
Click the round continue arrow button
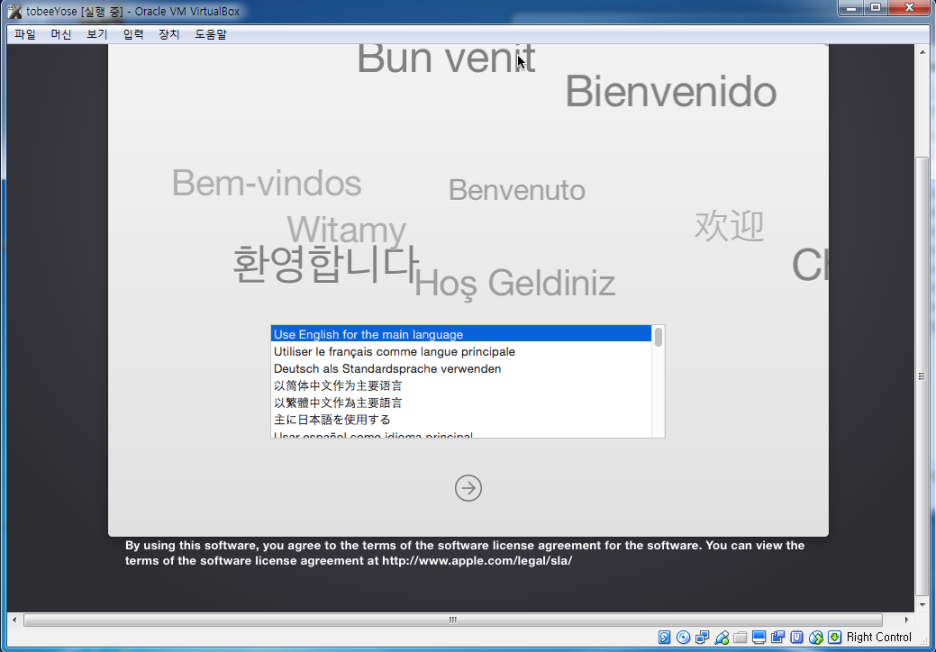point(468,488)
